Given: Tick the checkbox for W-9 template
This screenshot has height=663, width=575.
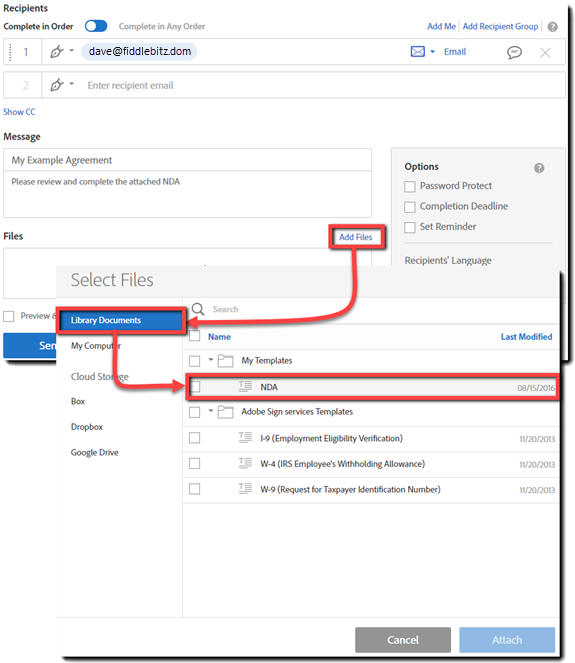Looking at the screenshot, I should click(194, 489).
